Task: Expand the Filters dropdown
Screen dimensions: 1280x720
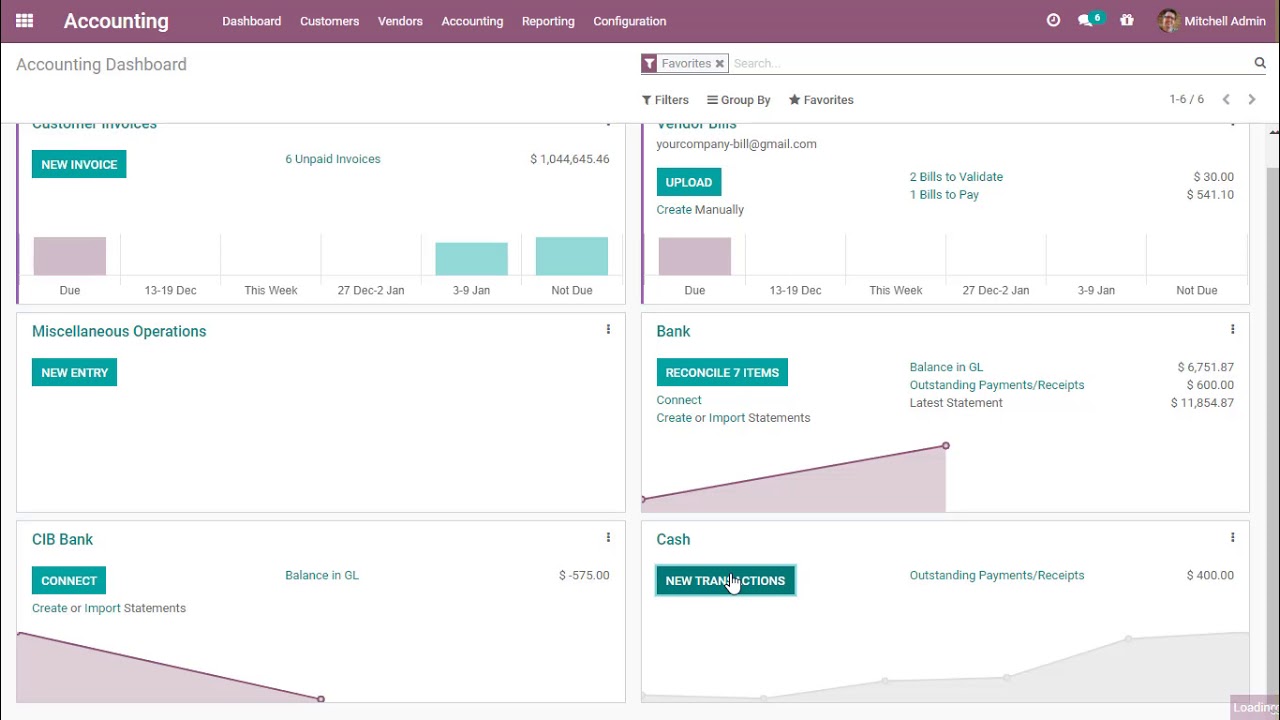Action: point(665,100)
